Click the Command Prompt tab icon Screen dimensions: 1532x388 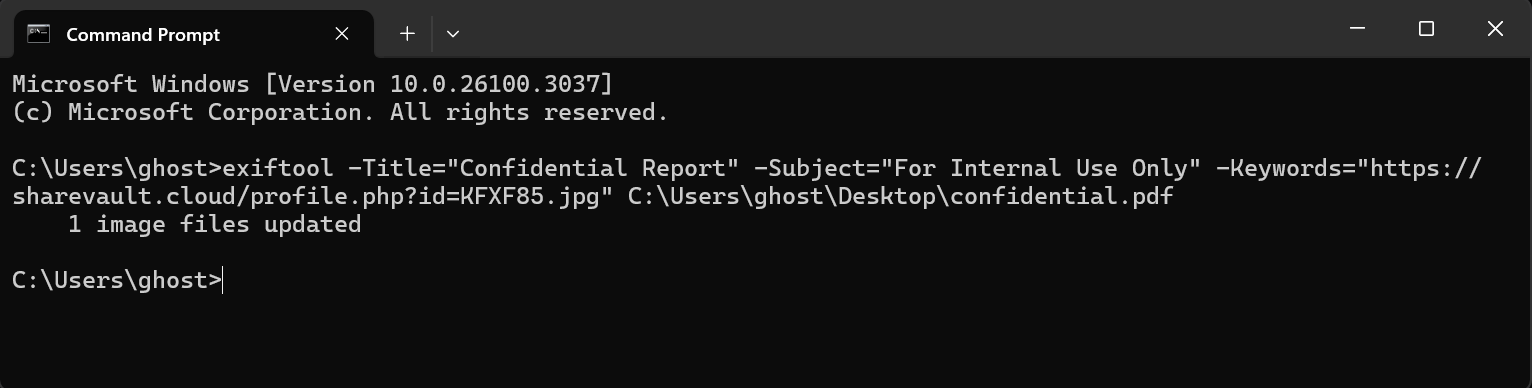(39, 33)
